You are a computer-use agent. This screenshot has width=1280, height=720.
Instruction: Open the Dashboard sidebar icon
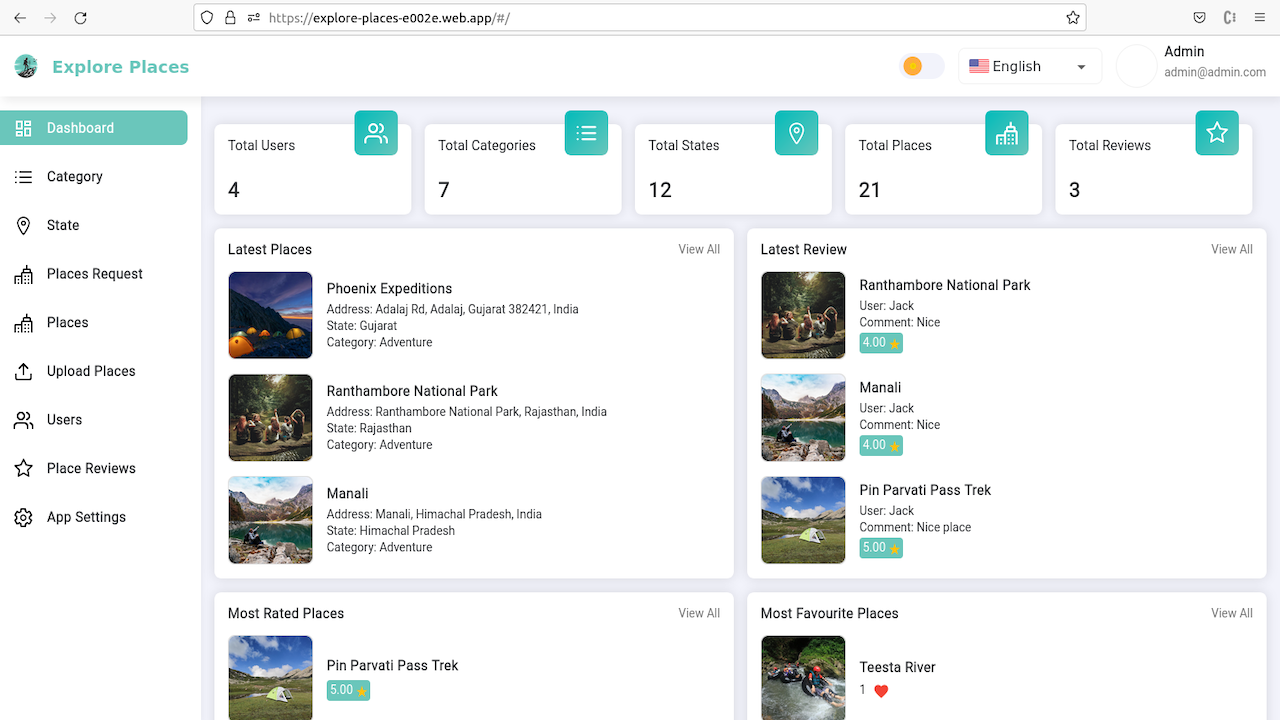[x=23, y=128]
